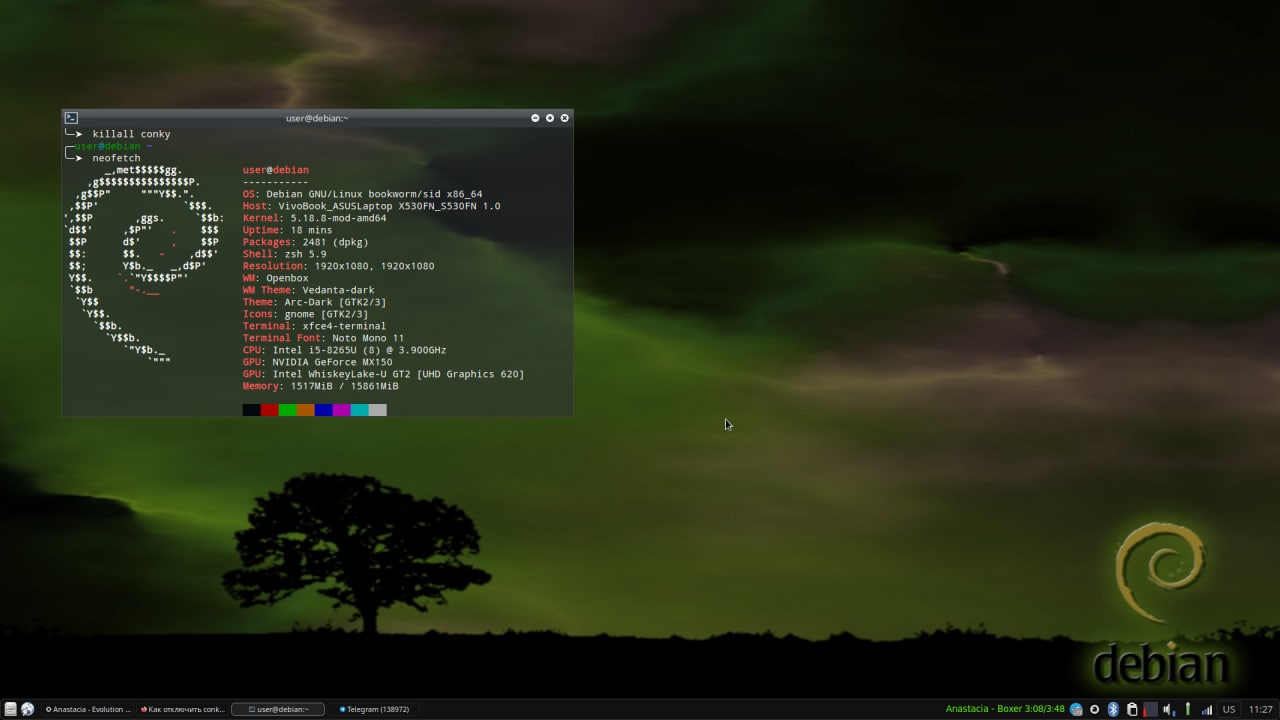Viewport: 1280px width, 720px height.
Task: Click the 'Icons: gnome [GTK2/3]' line
Action: click(x=306, y=314)
